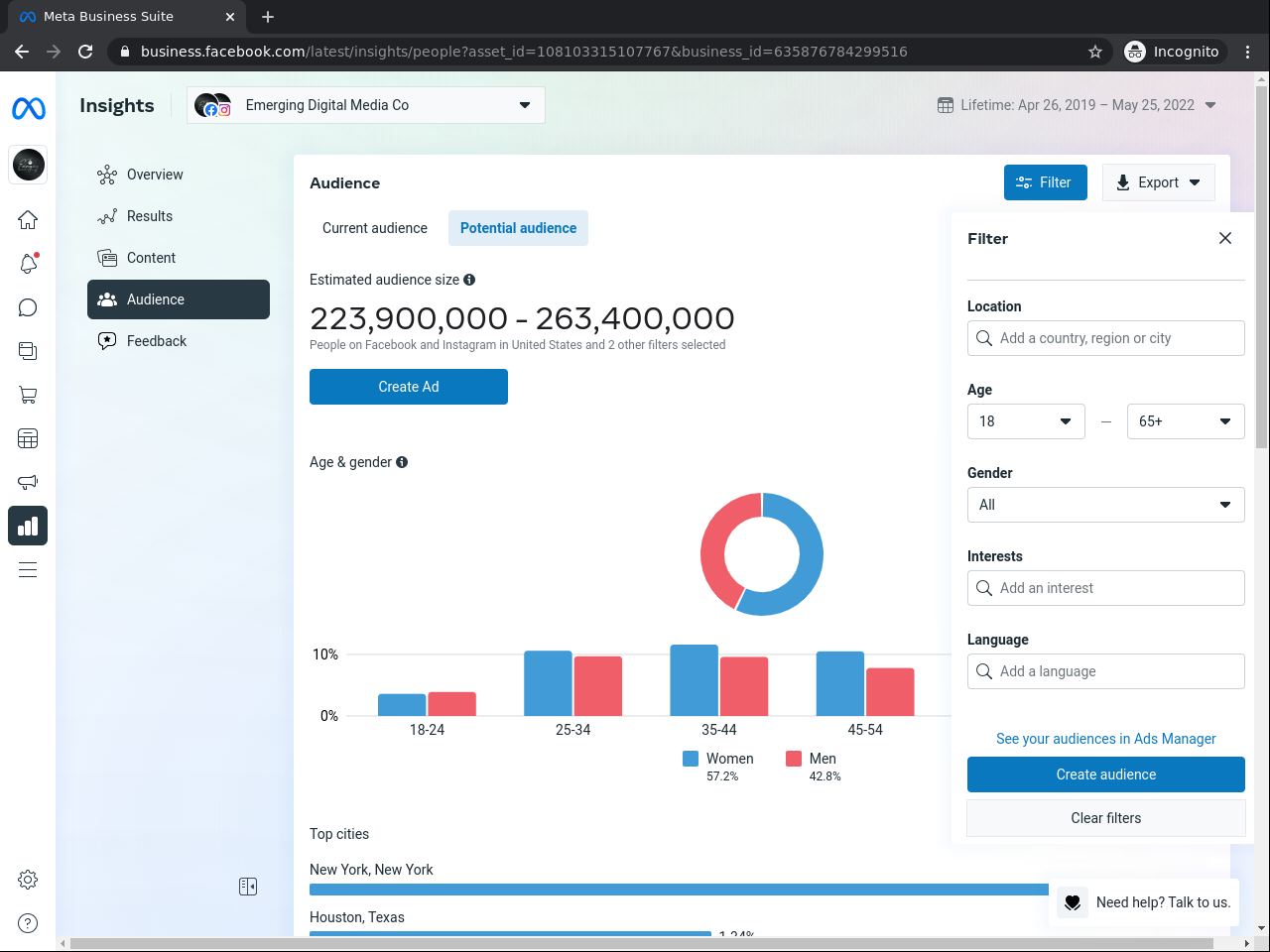The image size is (1270, 952).
Task: Click the Create Ad button
Action: tap(409, 387)
